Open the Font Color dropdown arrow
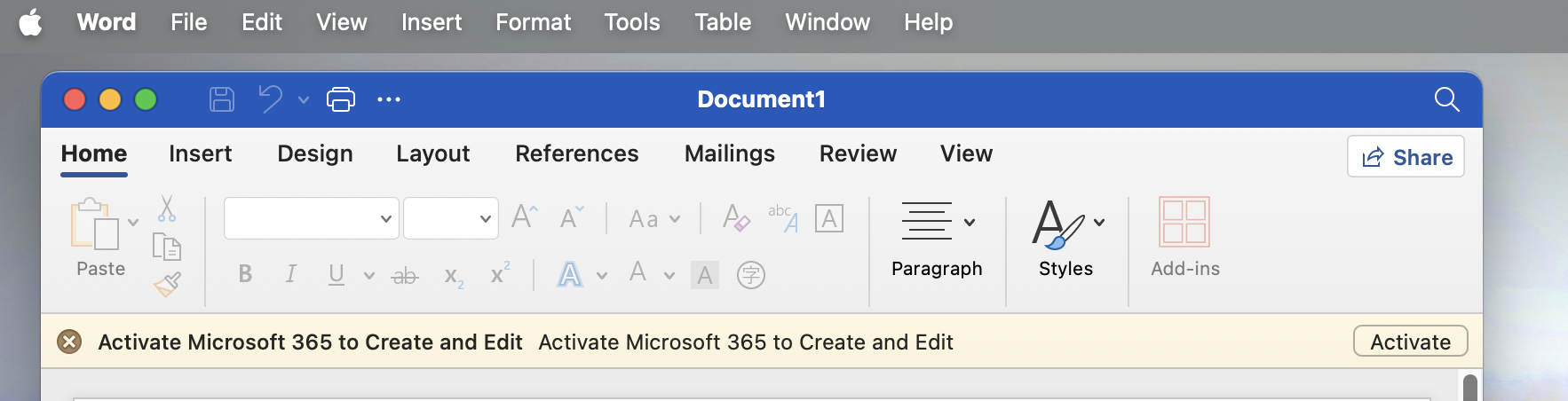1568x401 pixels. 669,276
